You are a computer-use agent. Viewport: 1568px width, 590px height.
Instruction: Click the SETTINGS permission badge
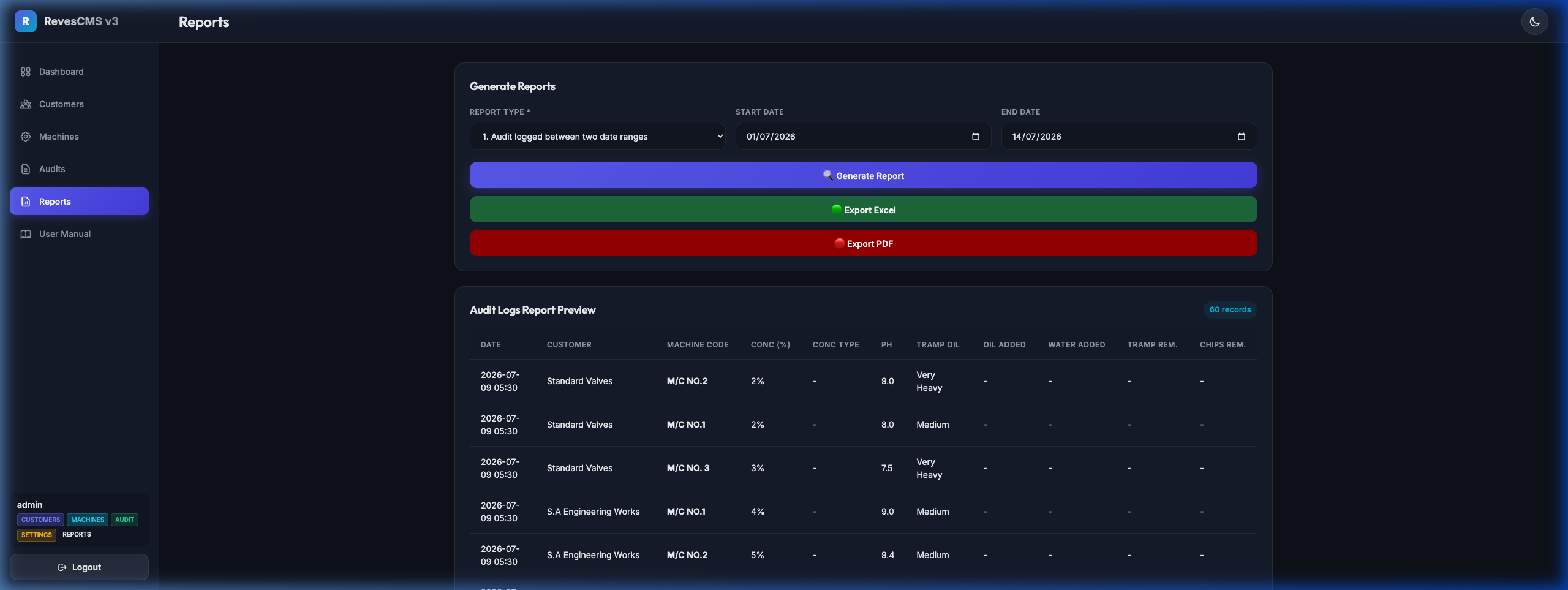[x=37, y=535]
